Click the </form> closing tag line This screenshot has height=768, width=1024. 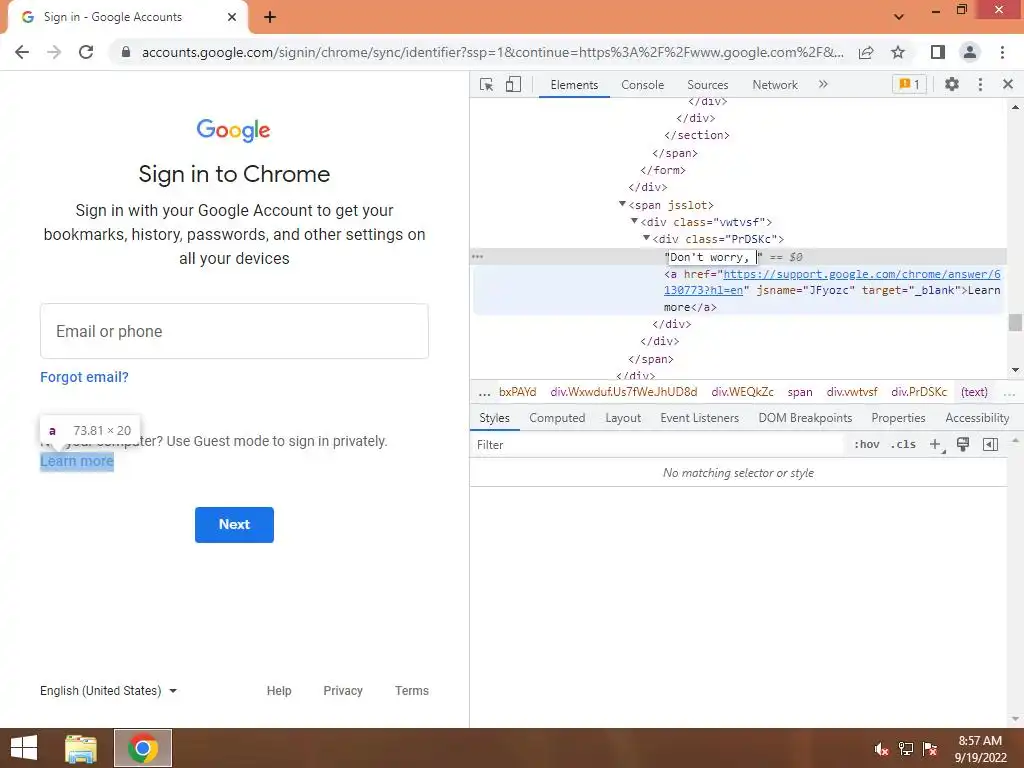pyautogui.click(x=663, y=170)
